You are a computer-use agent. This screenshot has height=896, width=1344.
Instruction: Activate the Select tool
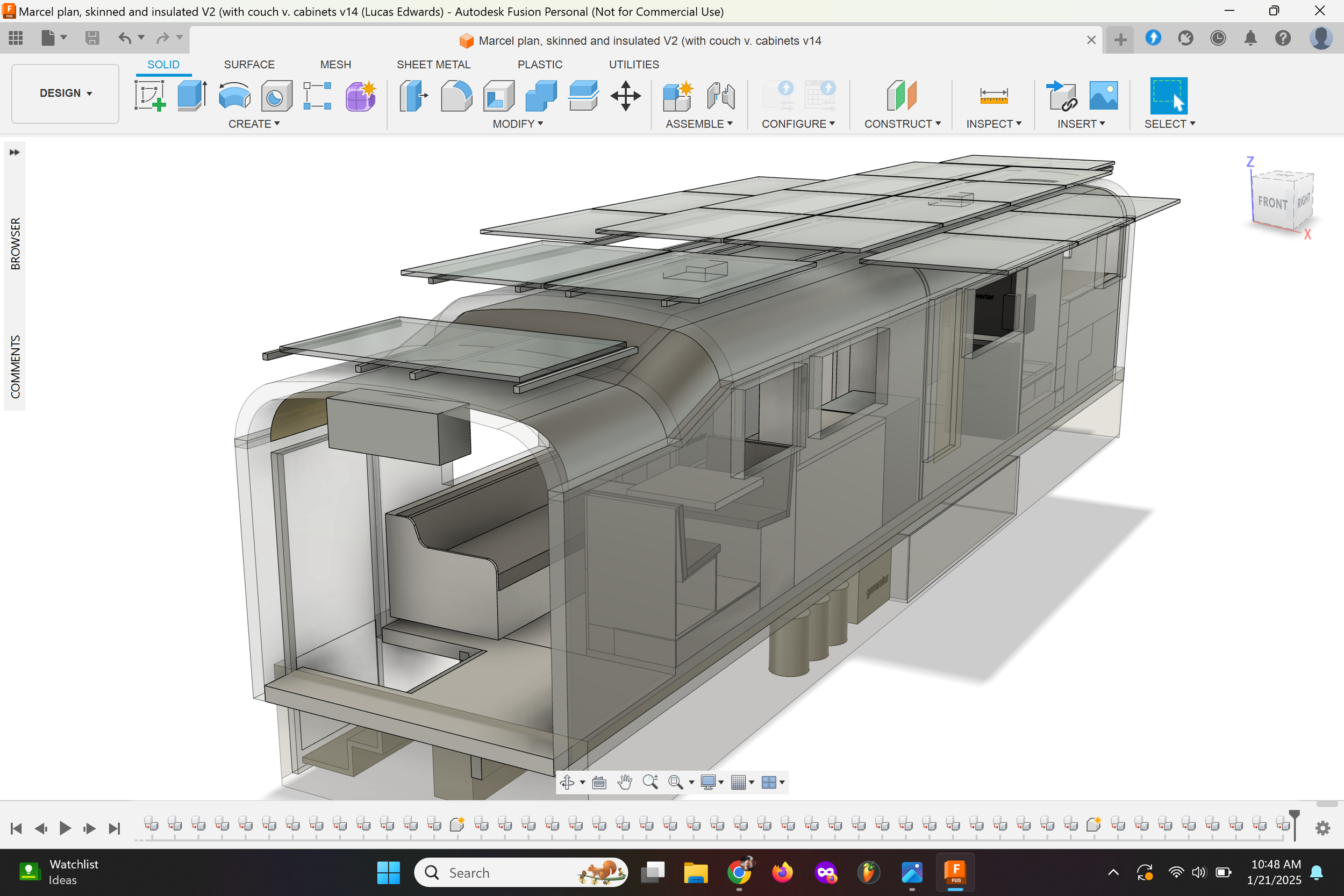[x=1169, y=96]
